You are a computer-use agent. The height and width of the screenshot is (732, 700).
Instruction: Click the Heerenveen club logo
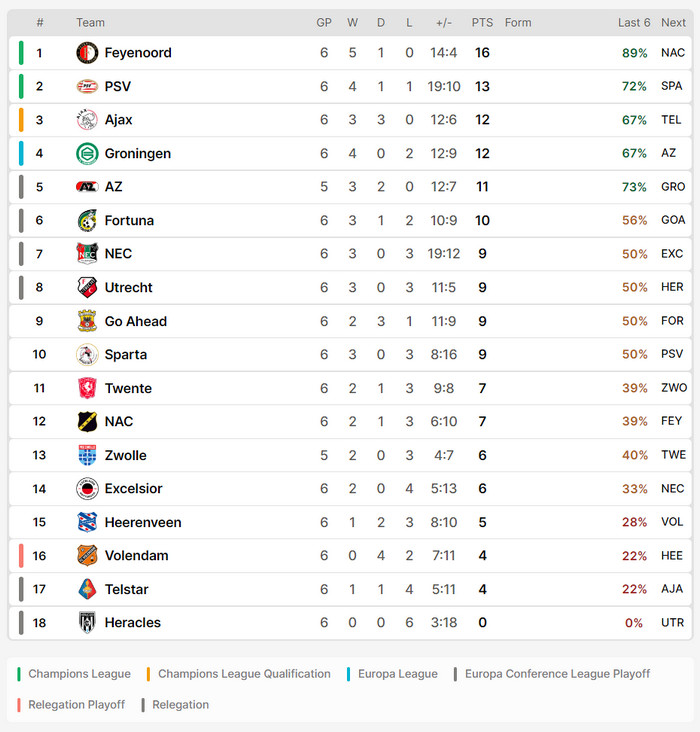point(87,522)
